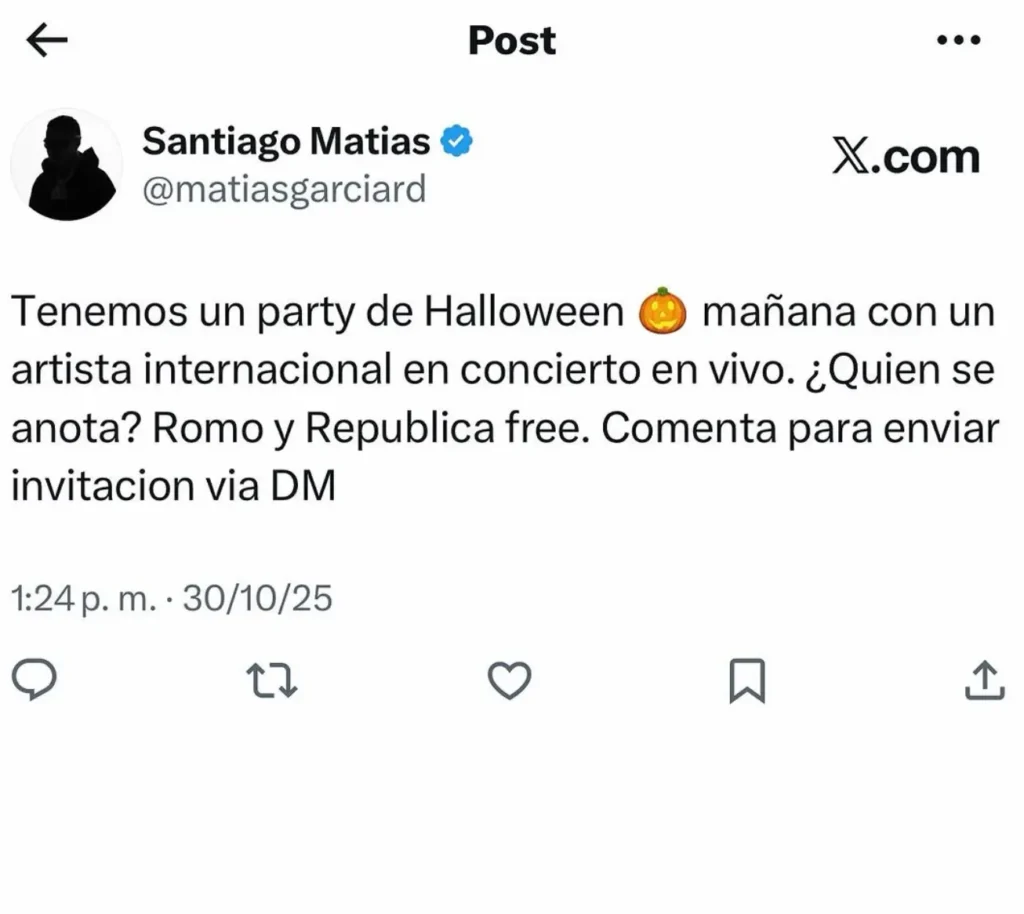The height and width of the screenshot is (914, 1024).
Task: Click the X.com logo
Action: pos(905,158)
